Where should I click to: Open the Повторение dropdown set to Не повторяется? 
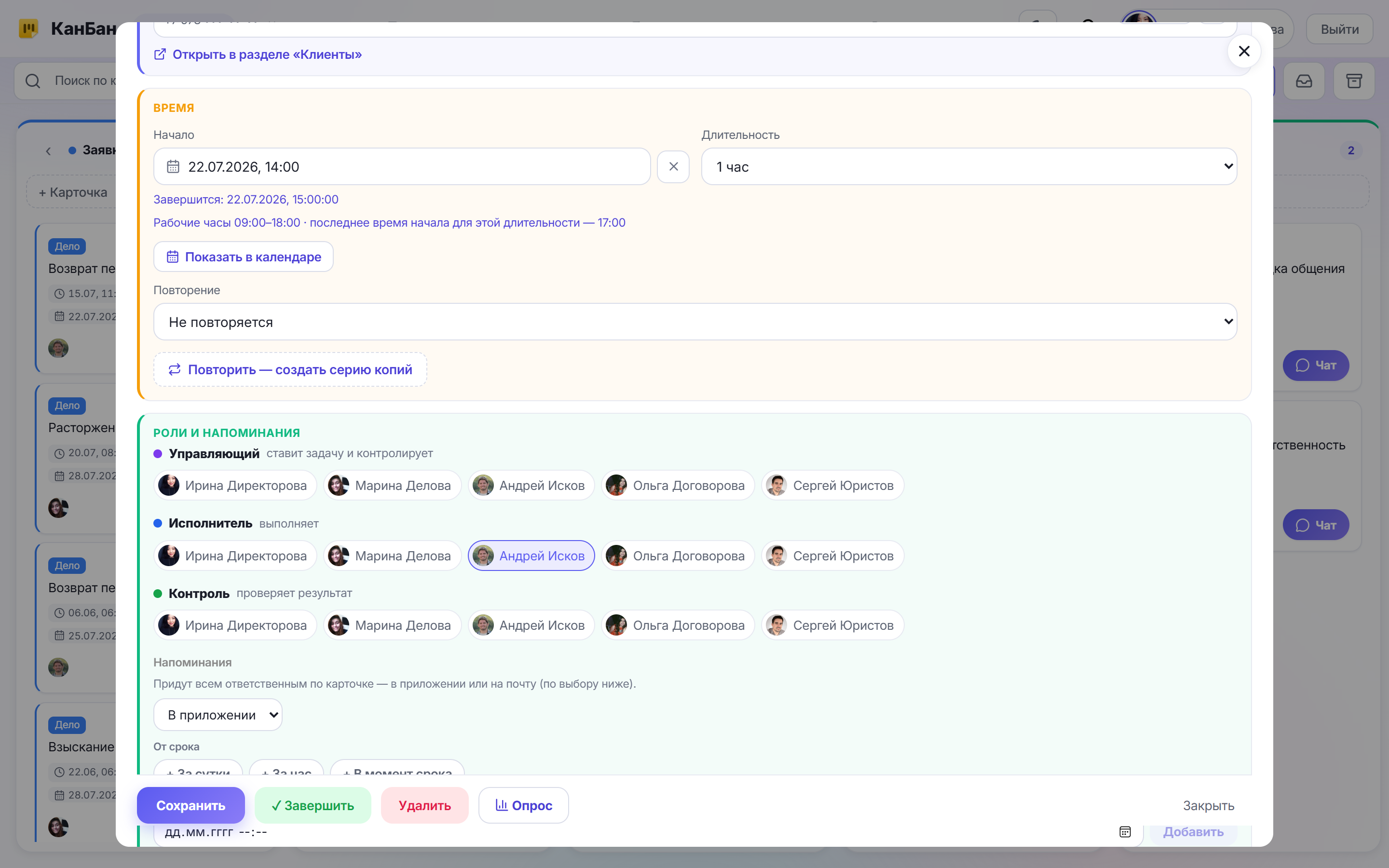(695, 322)
